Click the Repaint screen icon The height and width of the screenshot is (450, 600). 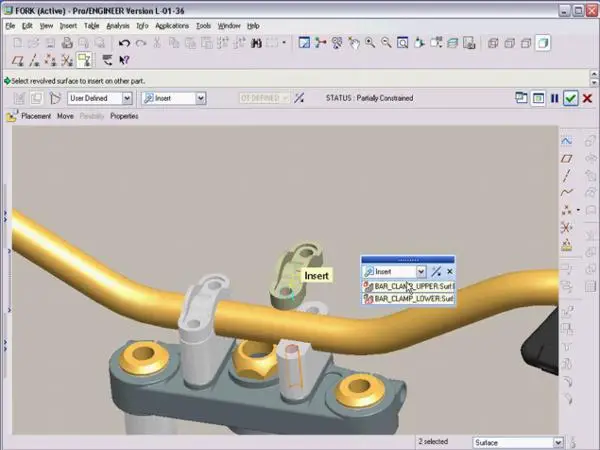(x=304, y=42)
